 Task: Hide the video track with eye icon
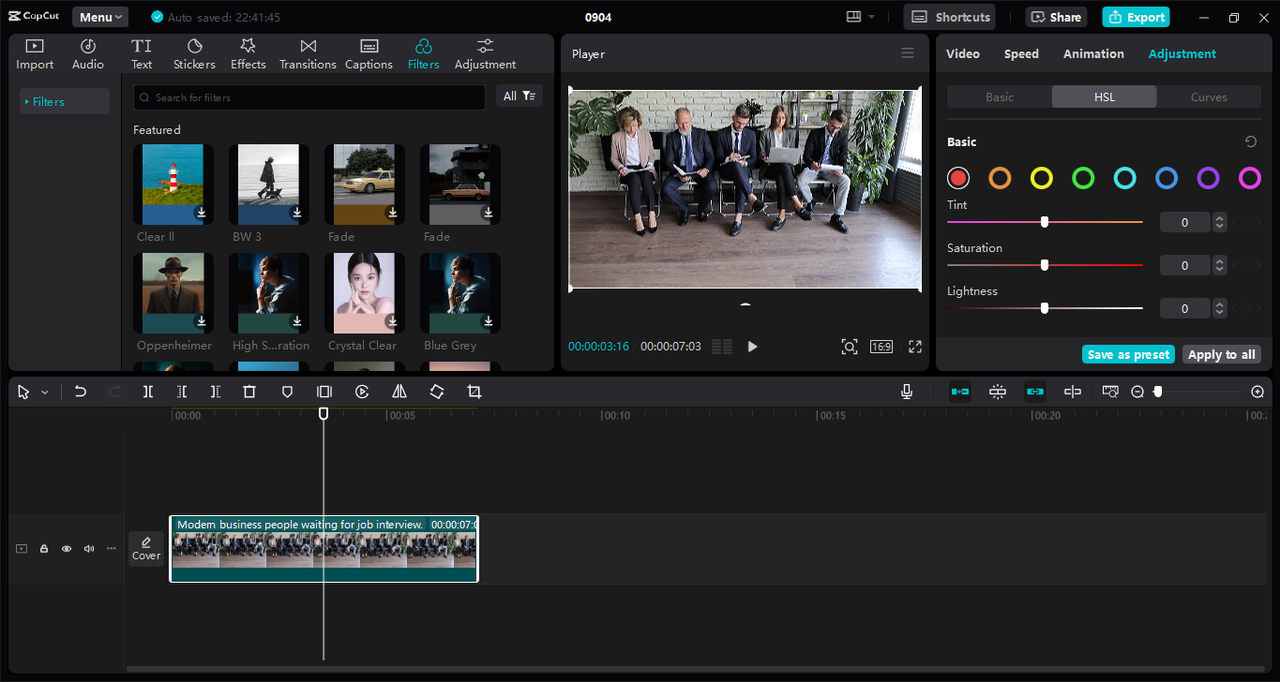(66, 549)
